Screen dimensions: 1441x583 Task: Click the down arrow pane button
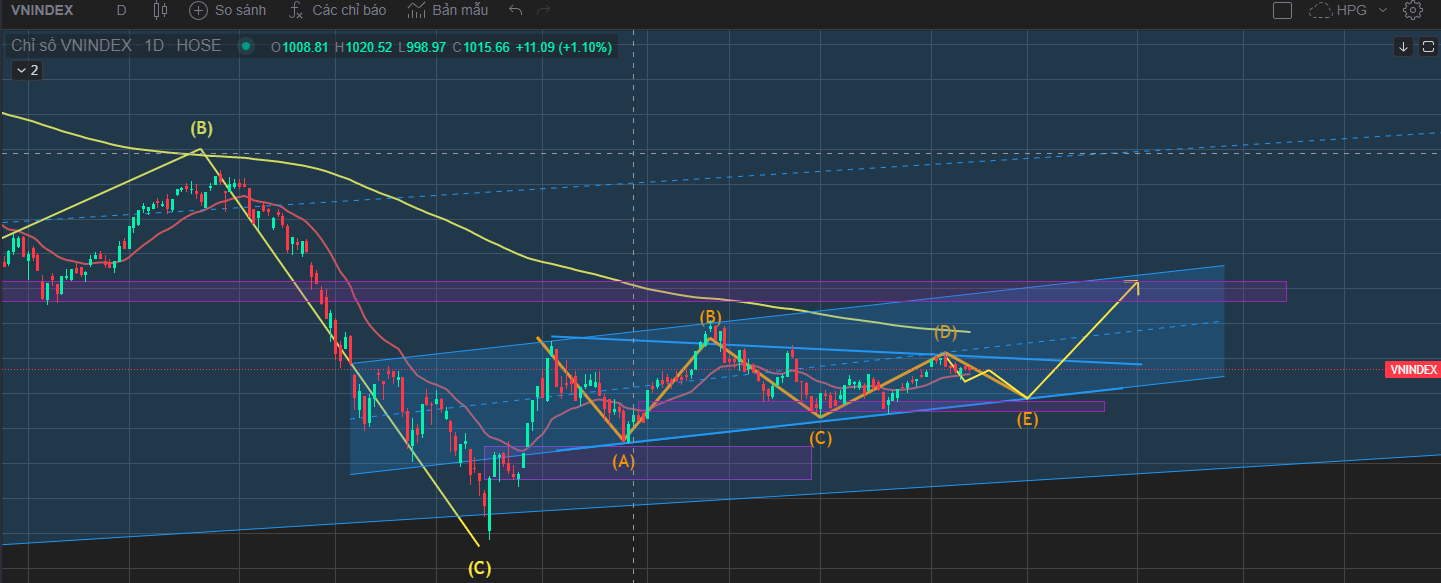click(1404, 46)
